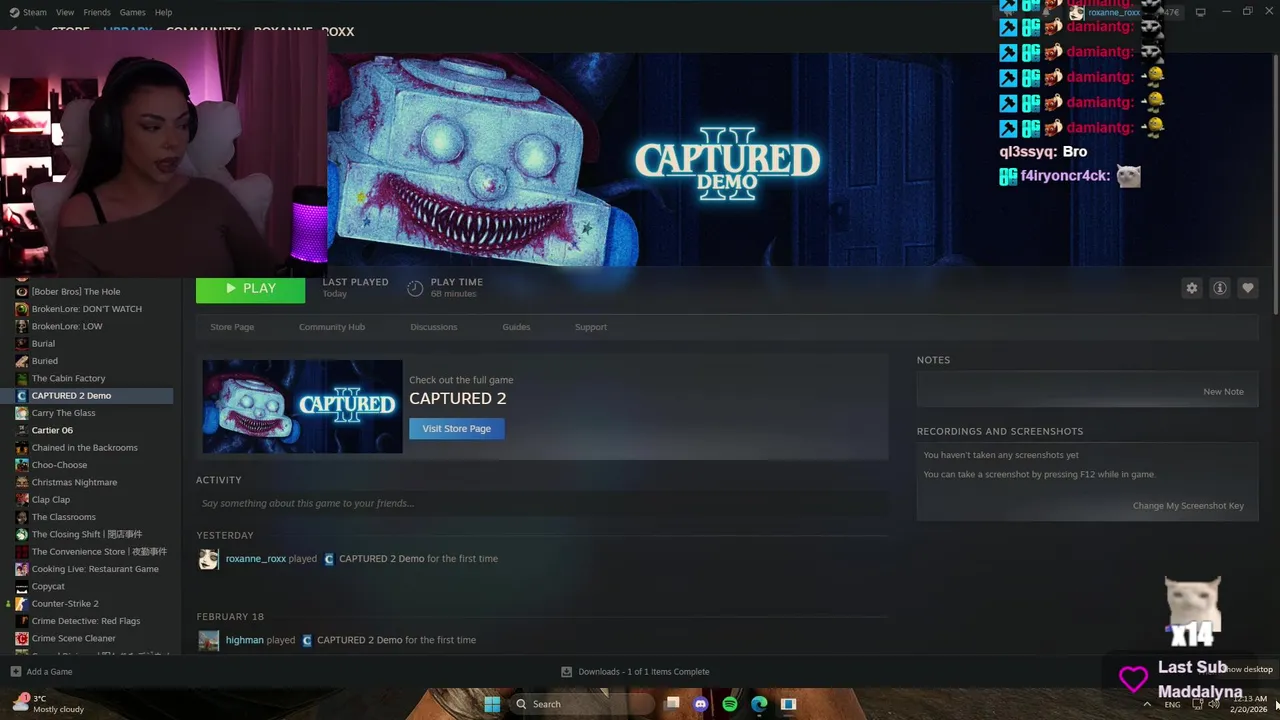
Task: Select Clap Clap in the library
Action: click(x=50, y=500)
